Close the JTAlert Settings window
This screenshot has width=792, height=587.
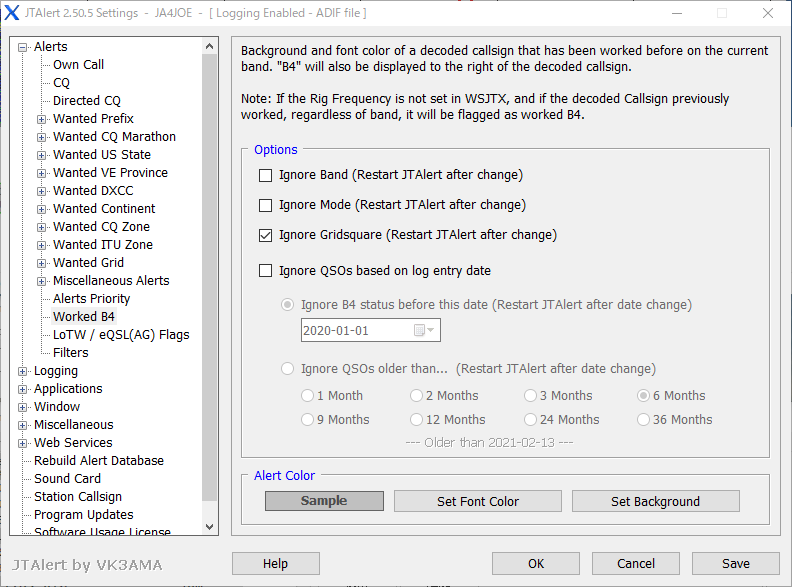[x=767, y=13]
